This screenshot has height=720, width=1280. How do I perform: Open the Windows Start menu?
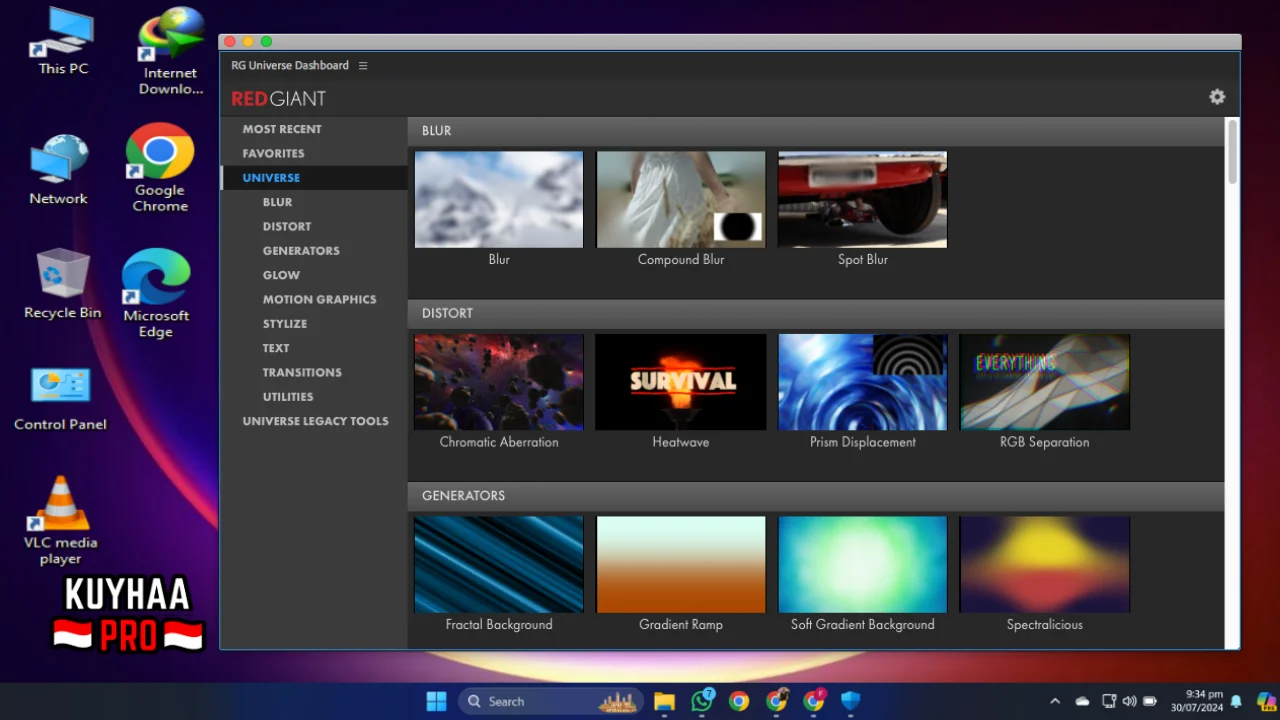click(437, 701)
